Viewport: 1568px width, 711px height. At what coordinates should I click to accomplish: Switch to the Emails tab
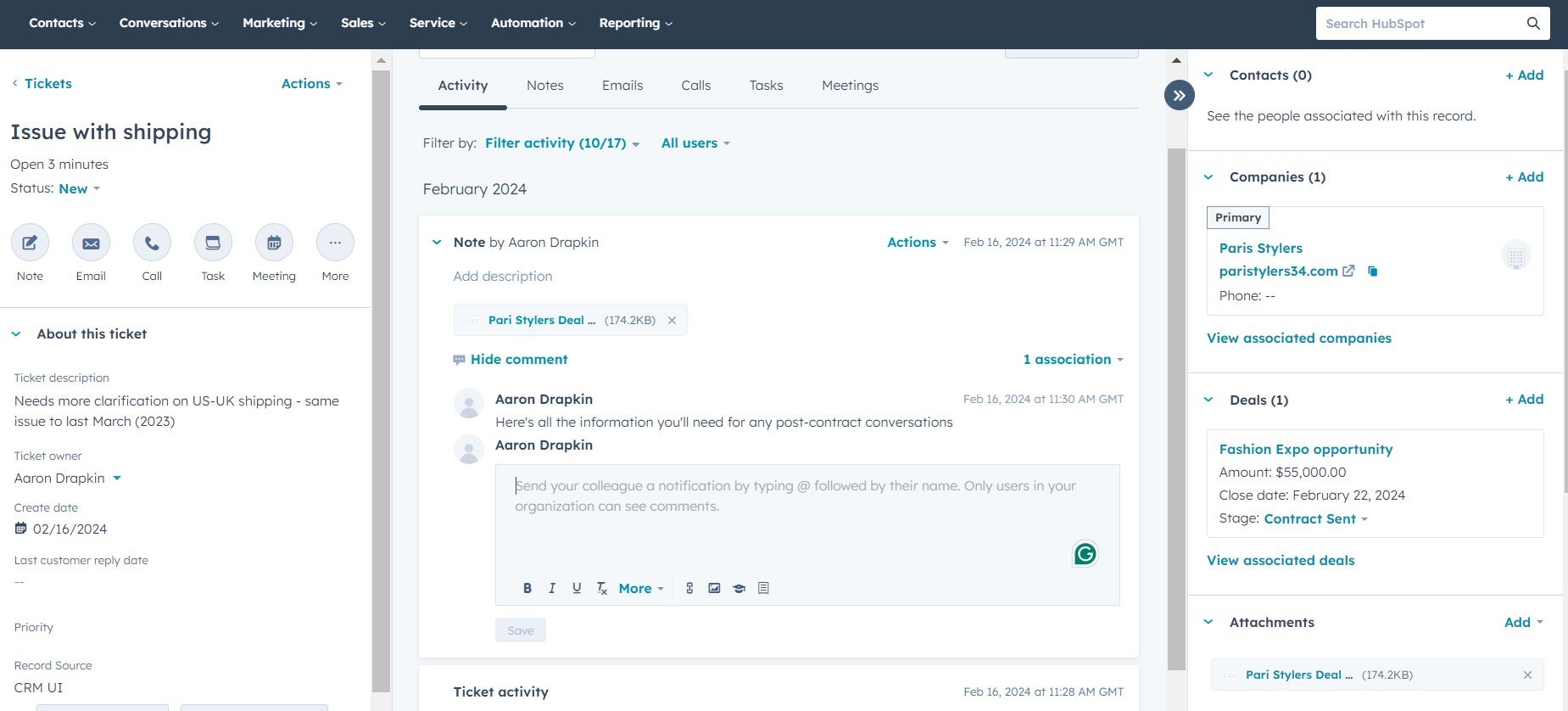click(x=622, y=86)
